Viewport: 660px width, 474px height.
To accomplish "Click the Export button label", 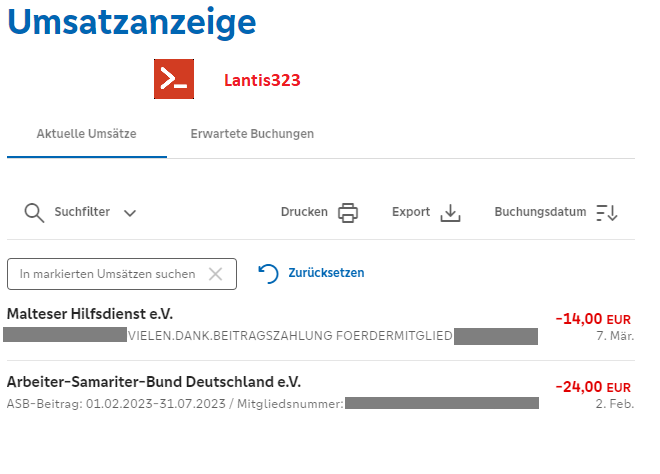I will point(411,212).
